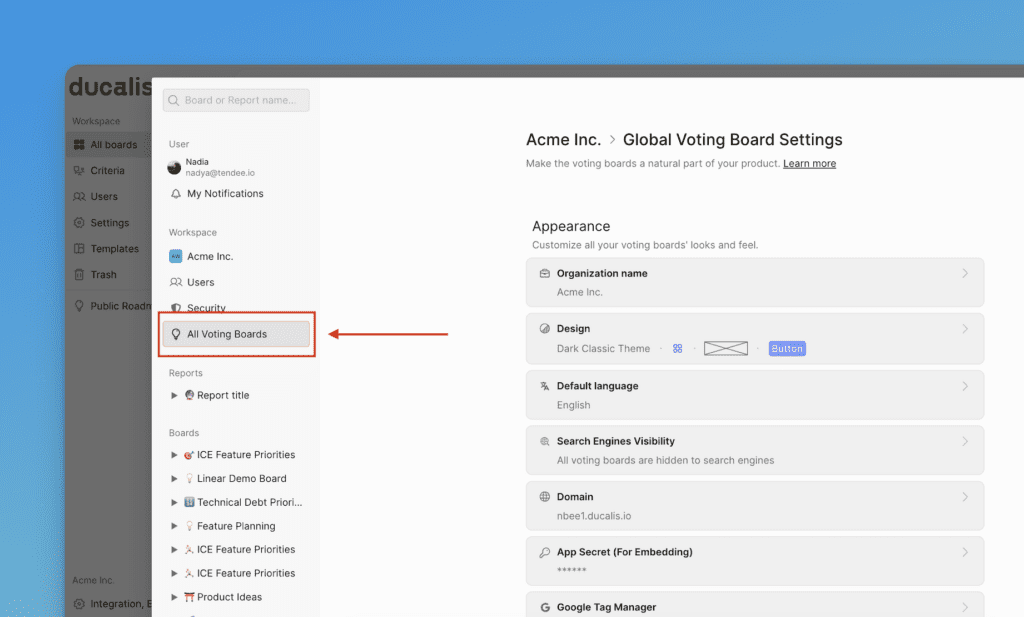
Task: Click the key icon for App Secret
Action: point(545,552)
